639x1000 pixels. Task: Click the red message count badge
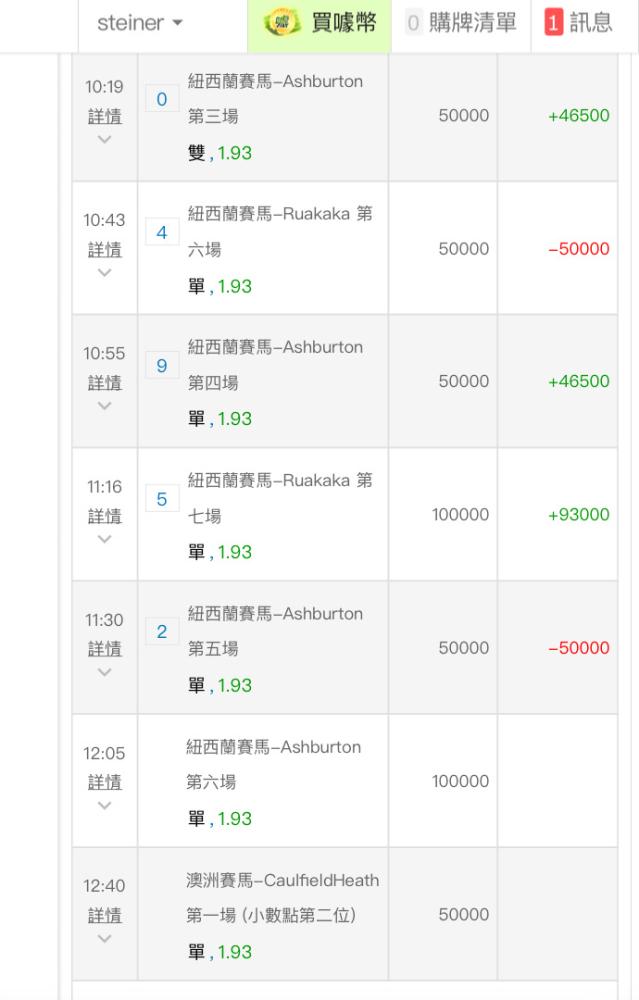pyautogui.click(x=554, y=23)
